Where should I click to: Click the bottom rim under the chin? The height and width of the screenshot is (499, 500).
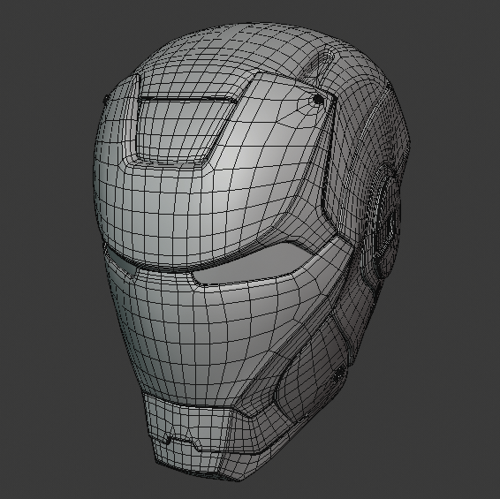(207, 473)
